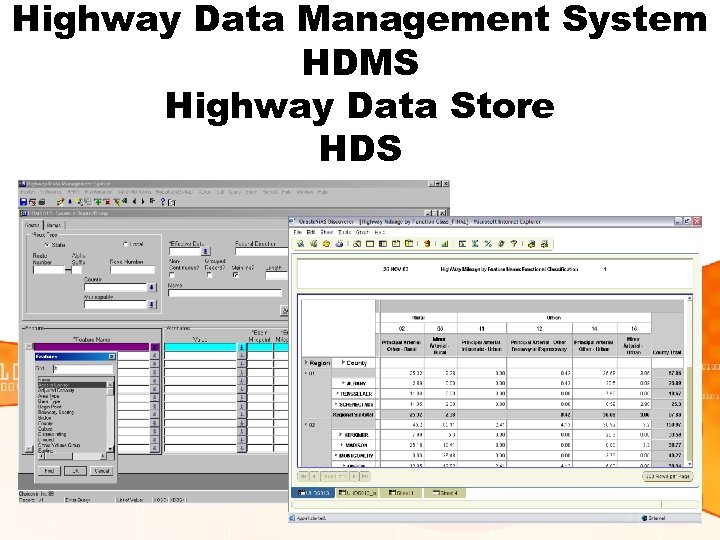
Task: Click 'Regional Subtotal' row label in table
Action: click(353, 415)
